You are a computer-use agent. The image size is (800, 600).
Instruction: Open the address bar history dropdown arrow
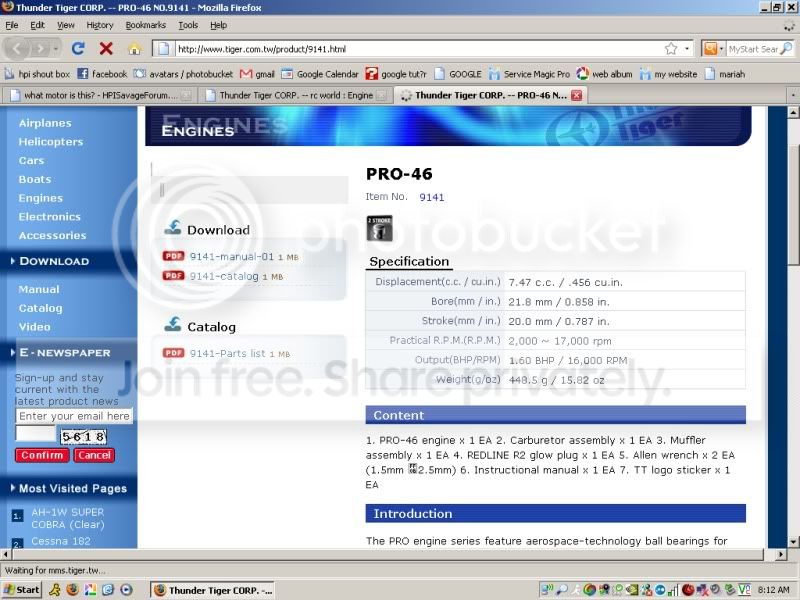coord(687,48)
